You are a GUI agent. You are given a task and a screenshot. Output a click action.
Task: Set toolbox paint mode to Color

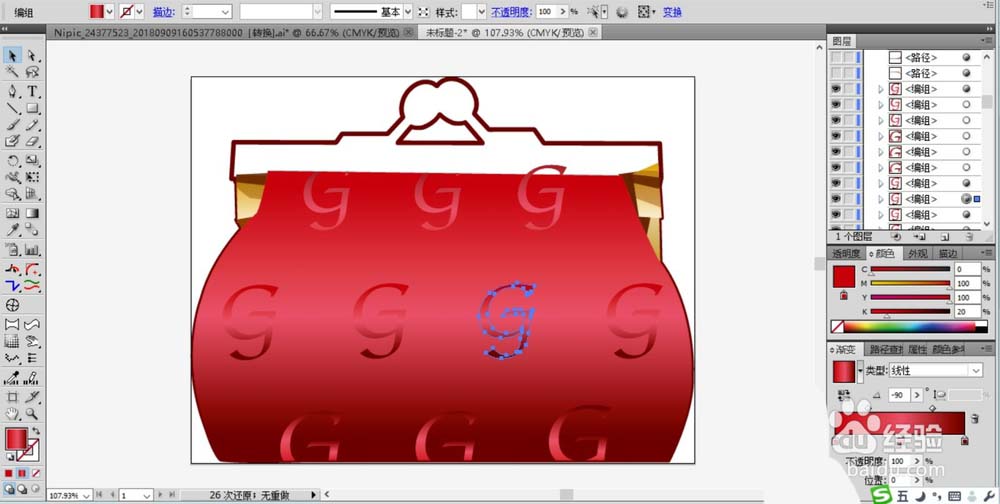9,473
